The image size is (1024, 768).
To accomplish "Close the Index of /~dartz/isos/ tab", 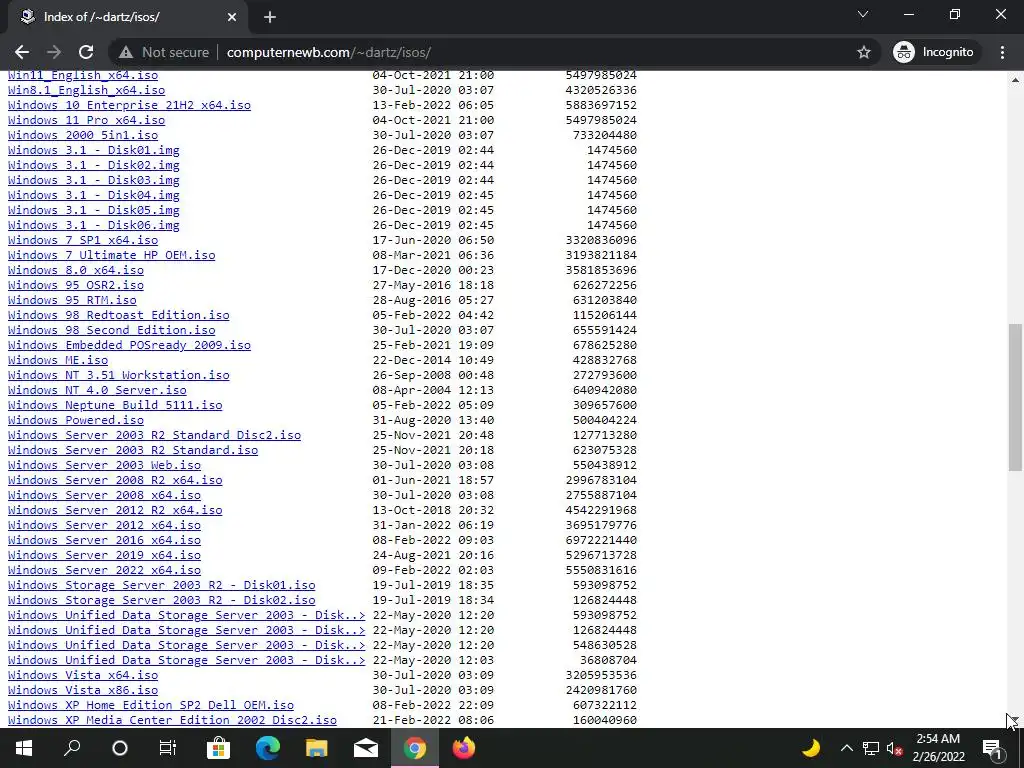I will click(x=232, y=17).
